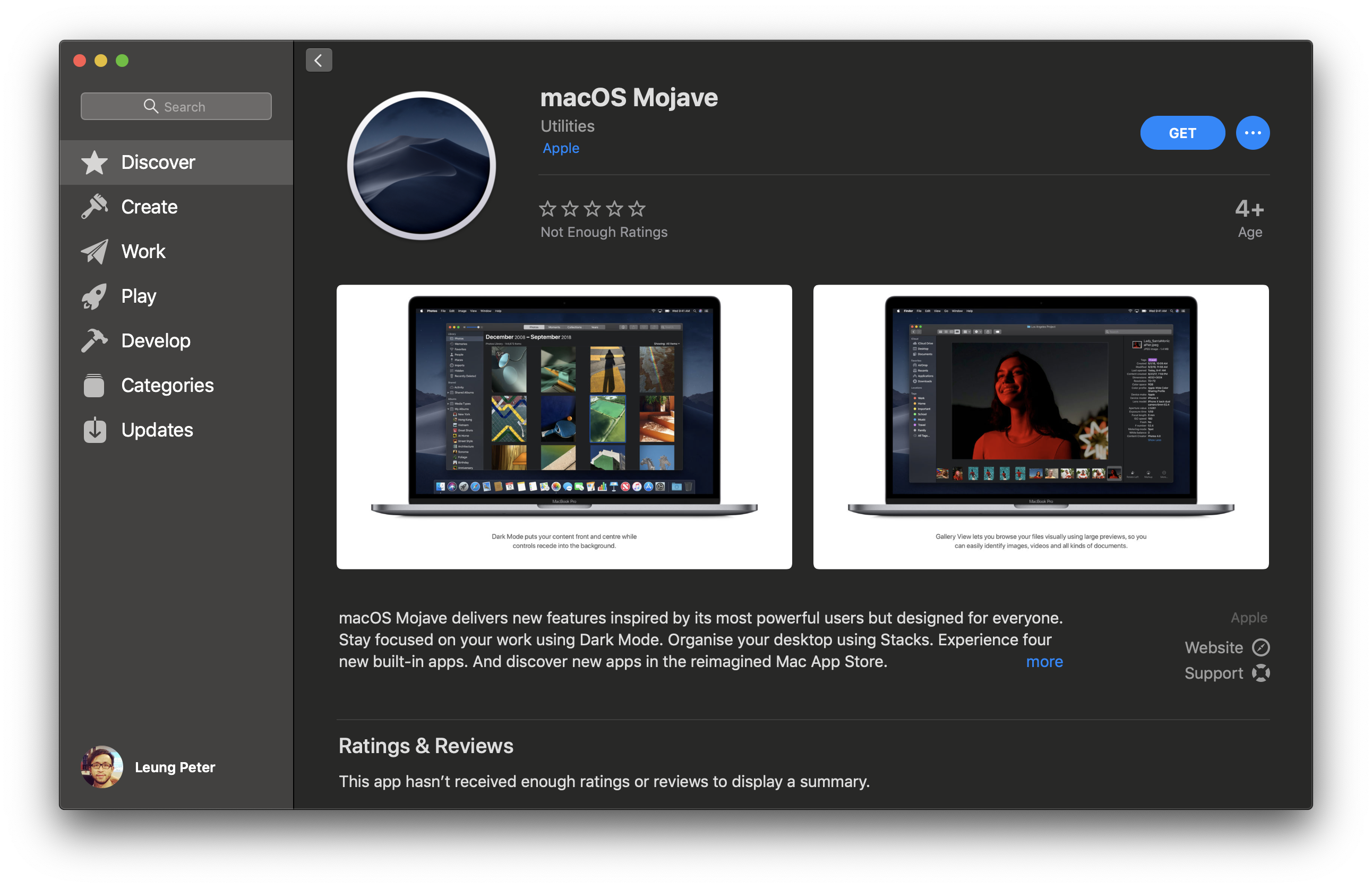Click the Updates download arrow icon

pyautogui.click(x=94, y=430)
